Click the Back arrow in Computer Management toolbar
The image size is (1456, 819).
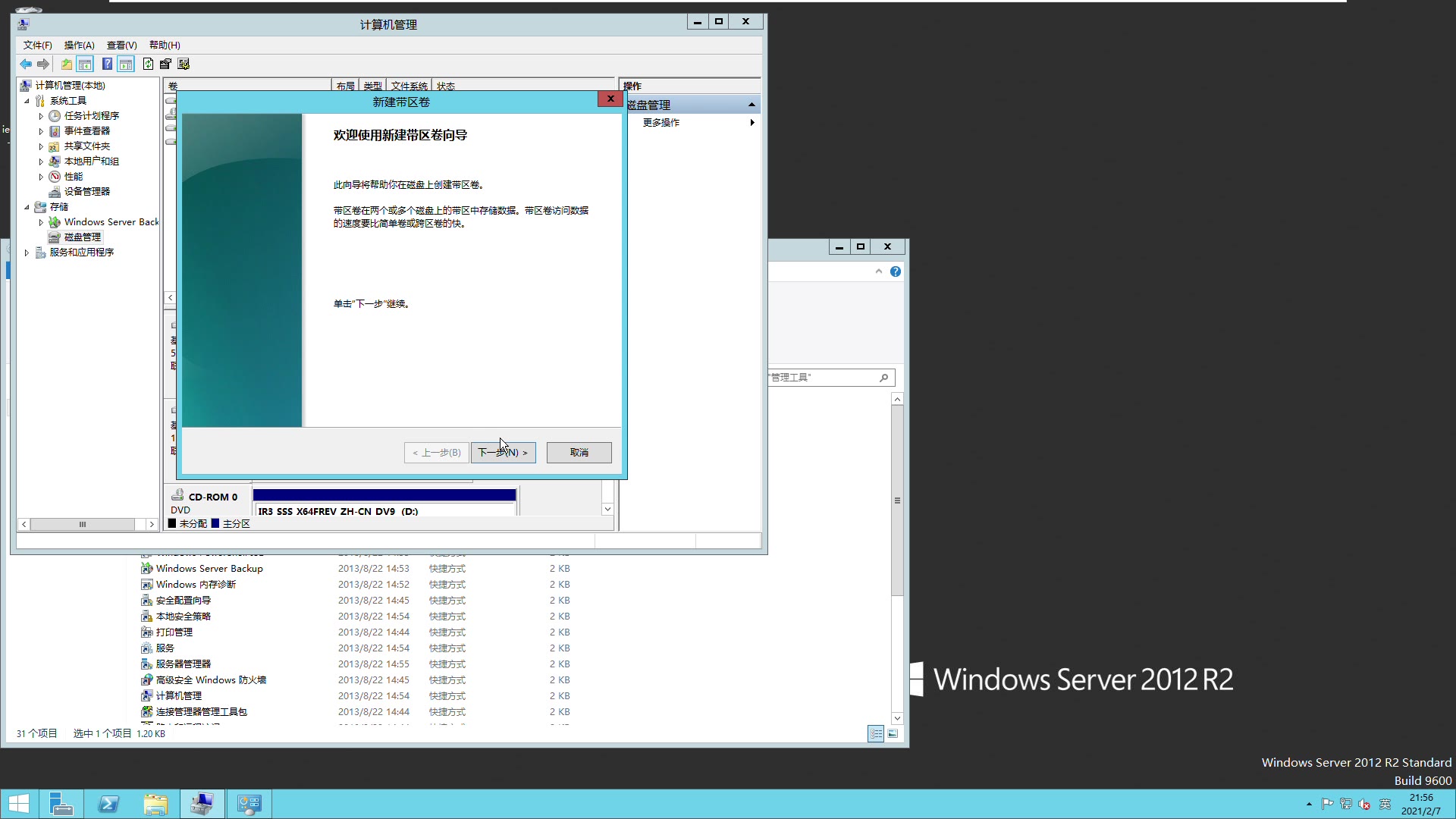(26, 64)
